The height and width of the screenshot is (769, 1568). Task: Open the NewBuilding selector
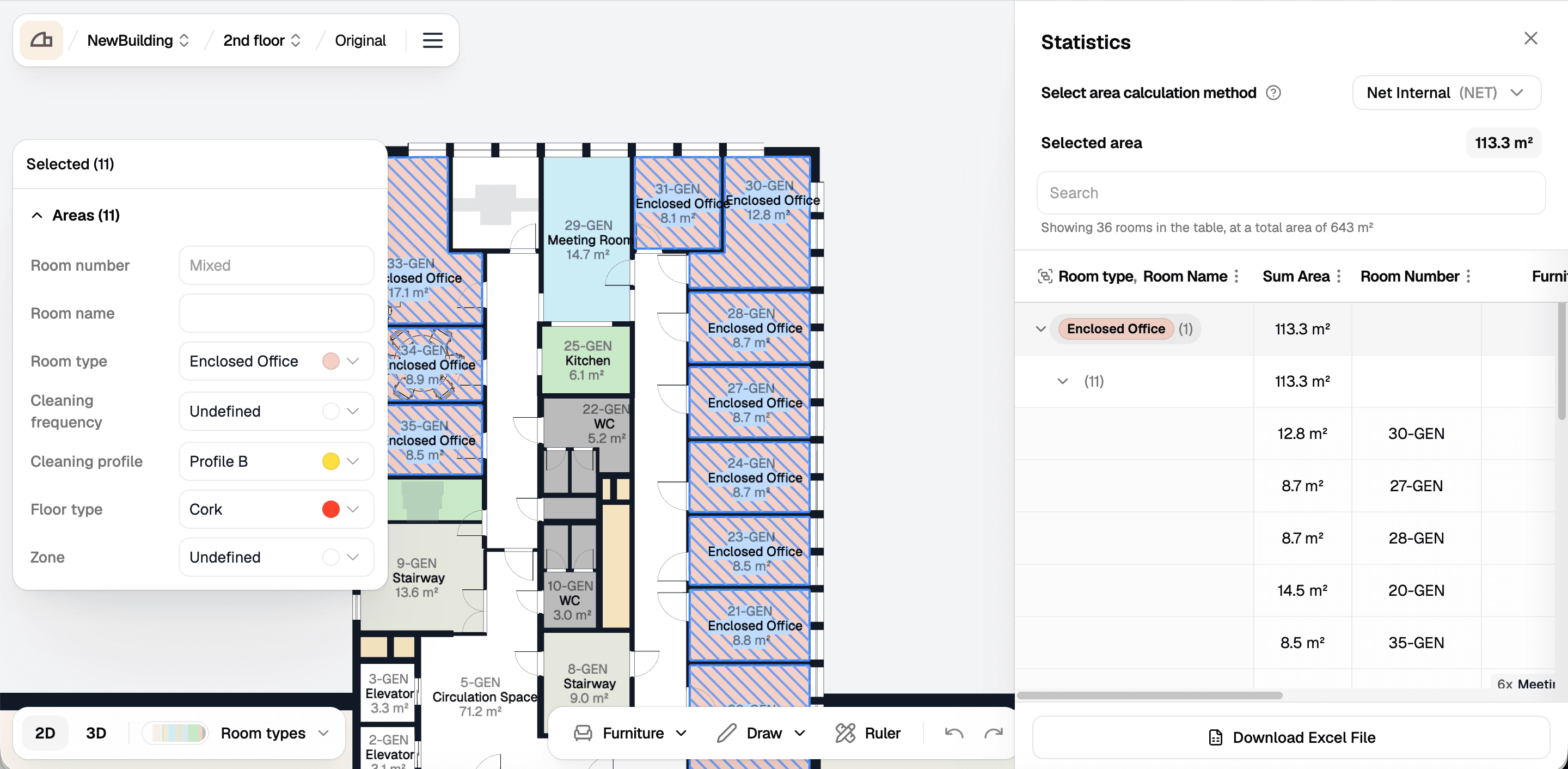coord(138,41)
